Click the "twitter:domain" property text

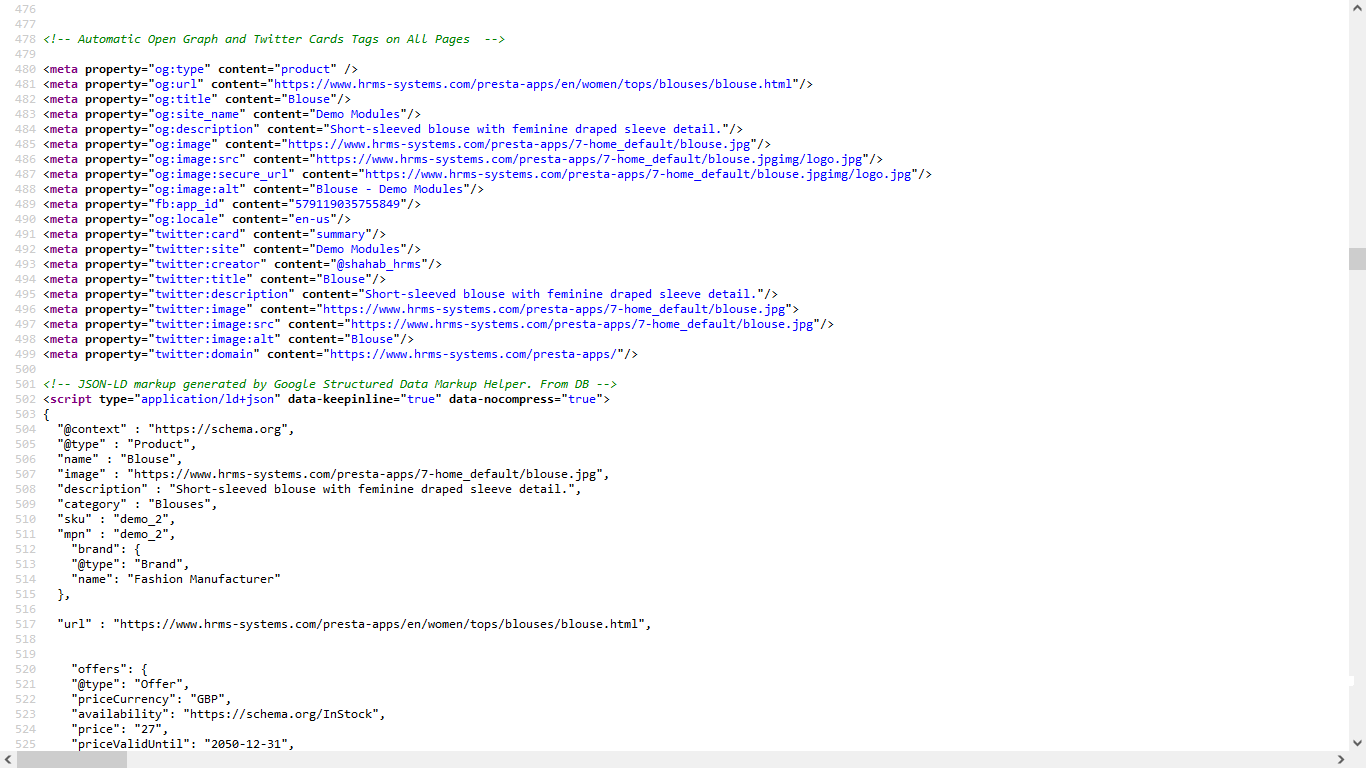tap(205, 354)
